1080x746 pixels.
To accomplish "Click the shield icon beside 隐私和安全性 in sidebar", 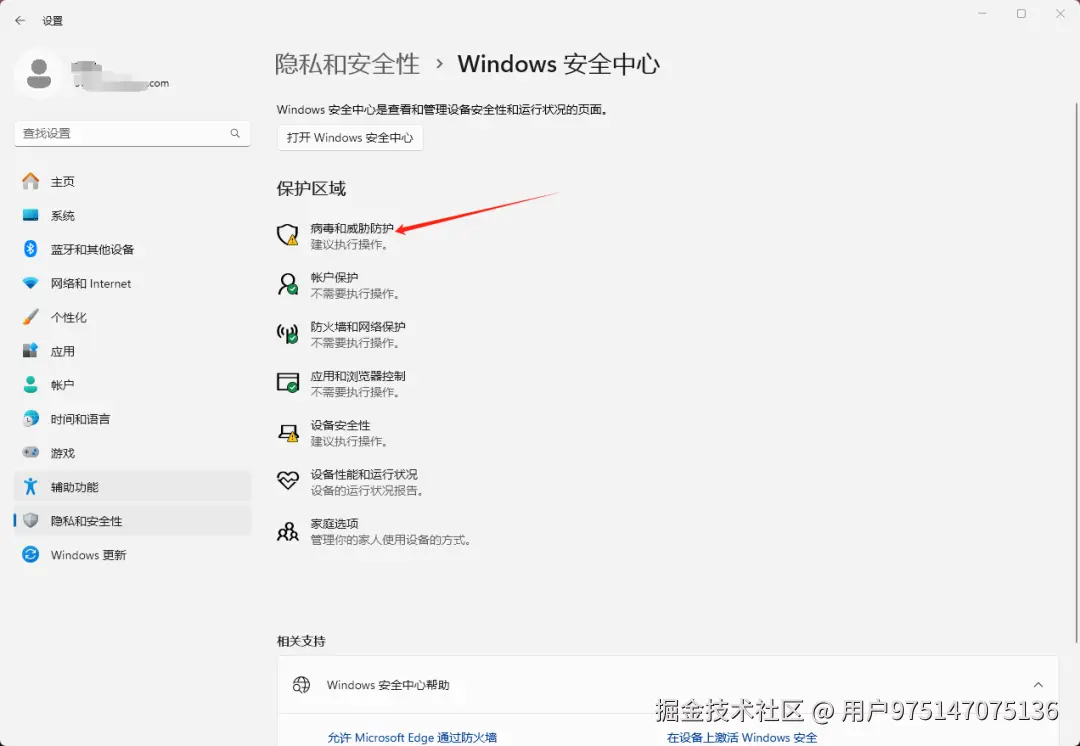I will click(30, 520).
